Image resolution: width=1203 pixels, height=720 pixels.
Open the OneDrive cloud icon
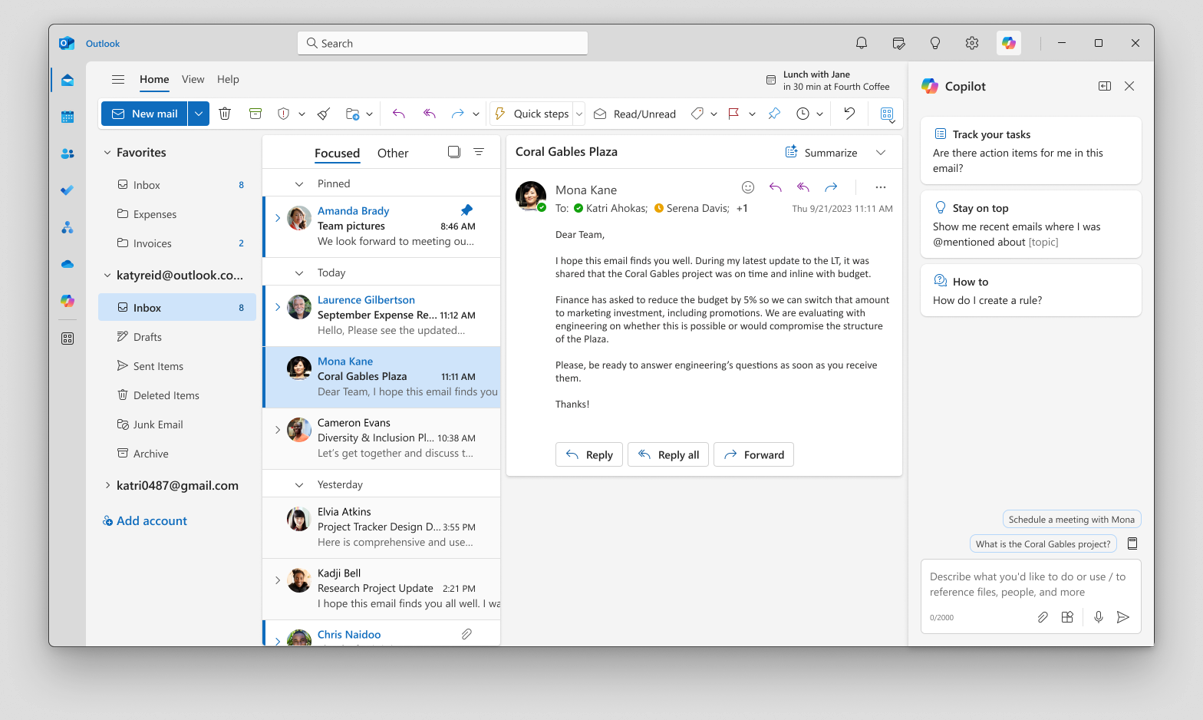(67, 264)
